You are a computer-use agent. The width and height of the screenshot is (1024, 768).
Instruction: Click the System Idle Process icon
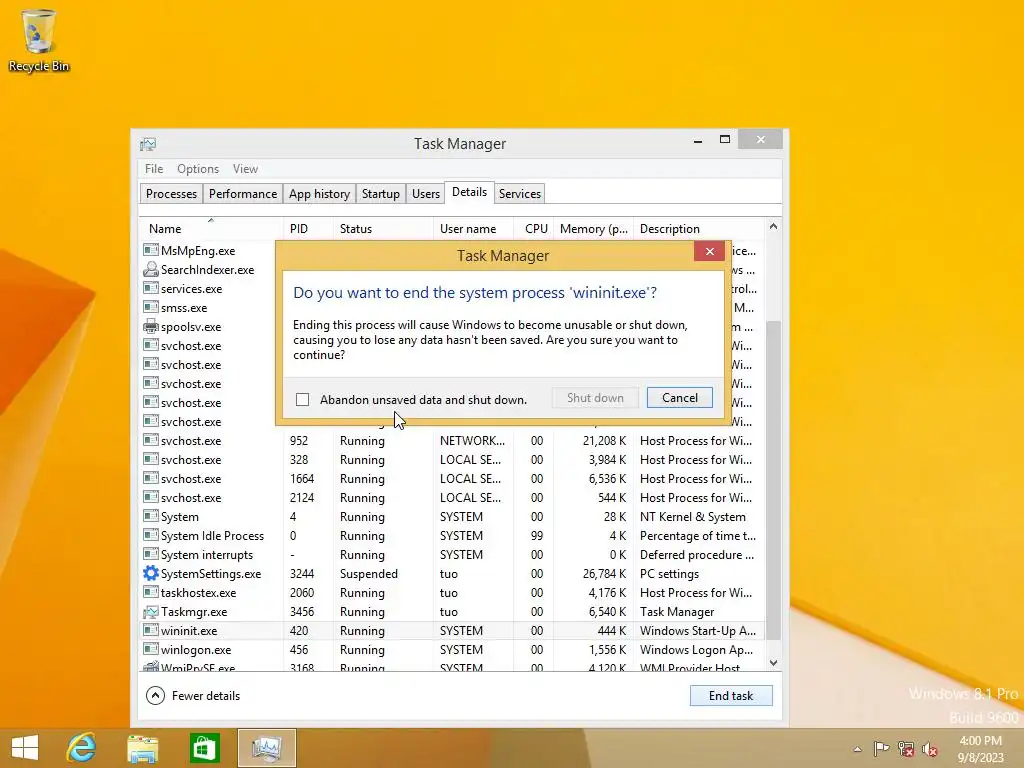pyautogui.click(x=151, y=535)
